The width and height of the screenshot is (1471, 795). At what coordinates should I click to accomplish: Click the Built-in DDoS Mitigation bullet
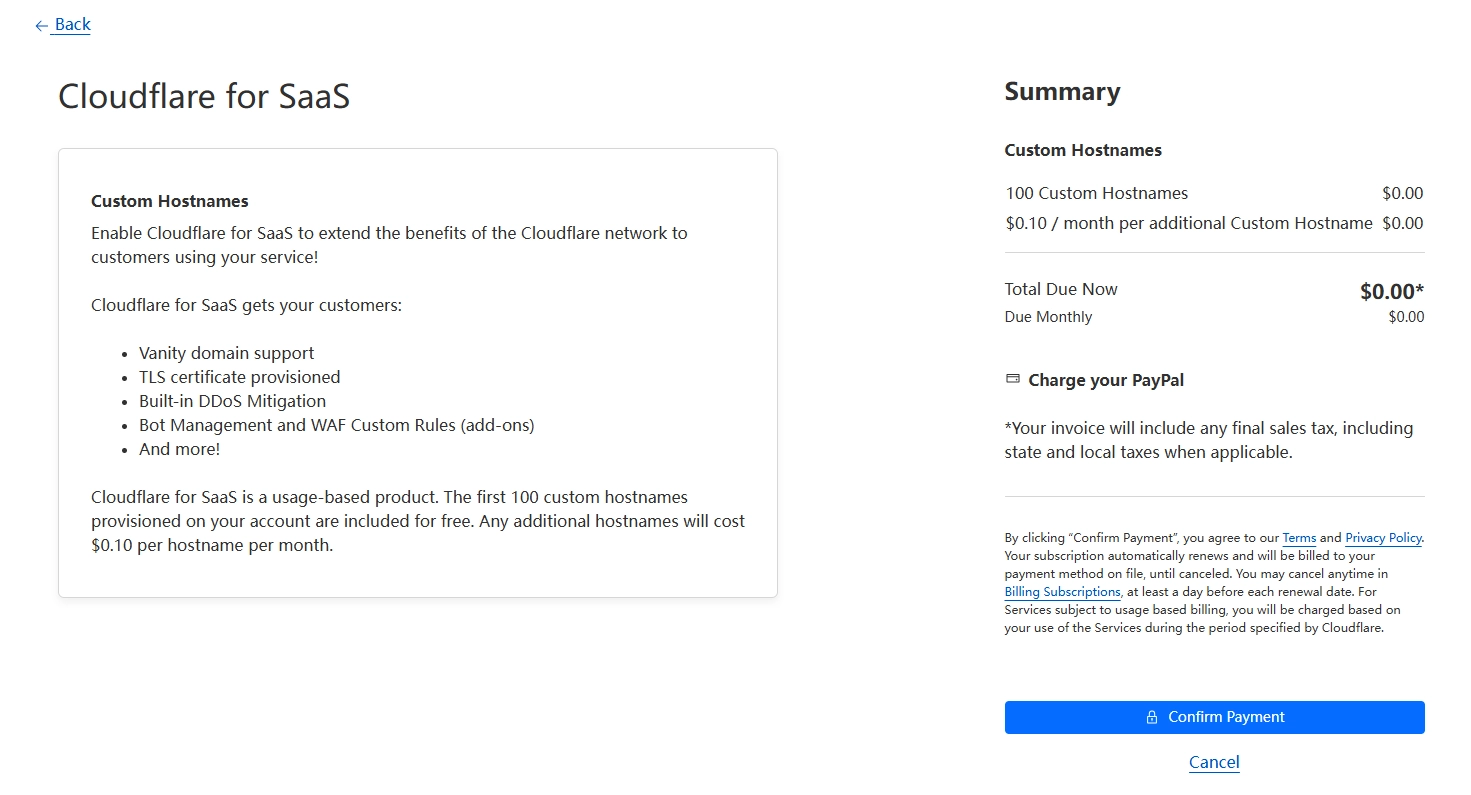pyautogui.click(x=232, y=401)
